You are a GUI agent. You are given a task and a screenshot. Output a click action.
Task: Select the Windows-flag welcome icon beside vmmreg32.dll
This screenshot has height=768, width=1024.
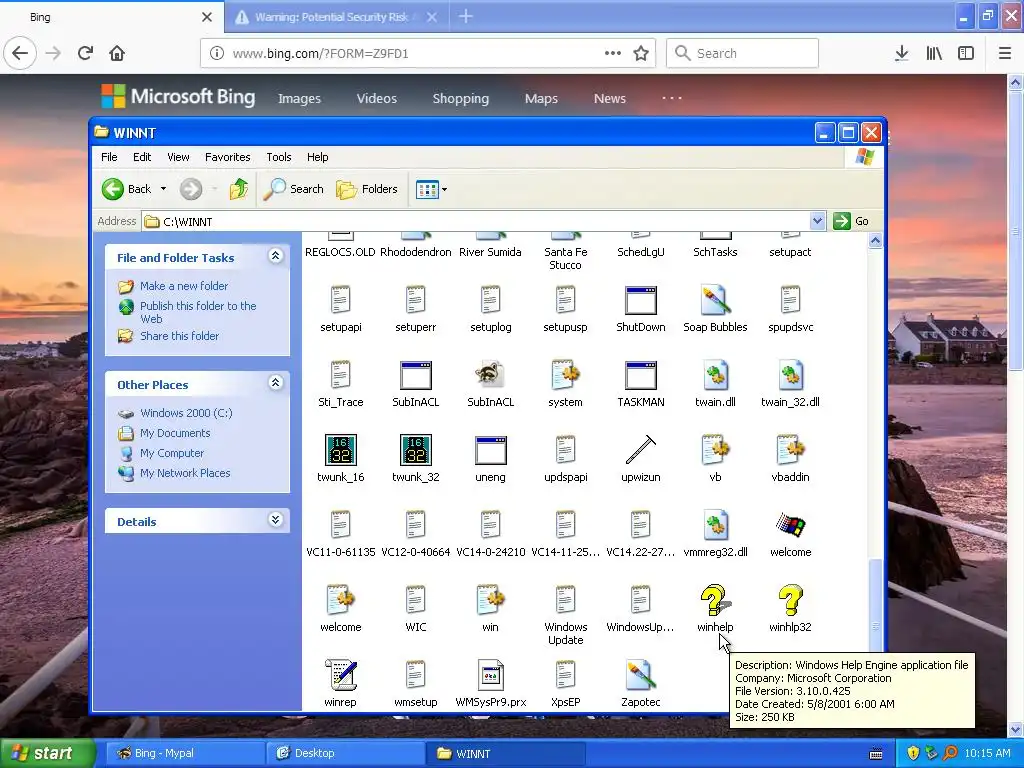pyautogui.click(x=790, y=525)
